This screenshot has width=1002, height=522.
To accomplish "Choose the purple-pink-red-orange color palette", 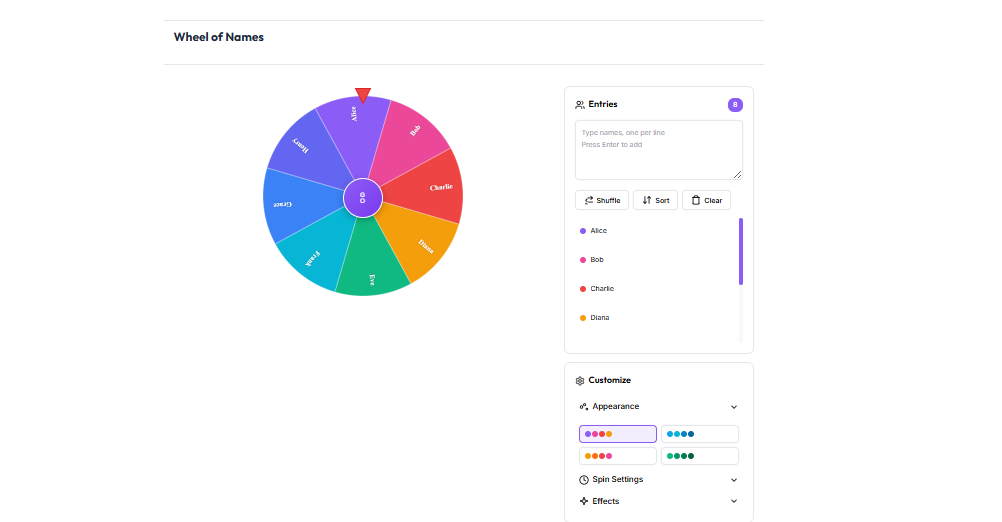I will click(618, 434).
